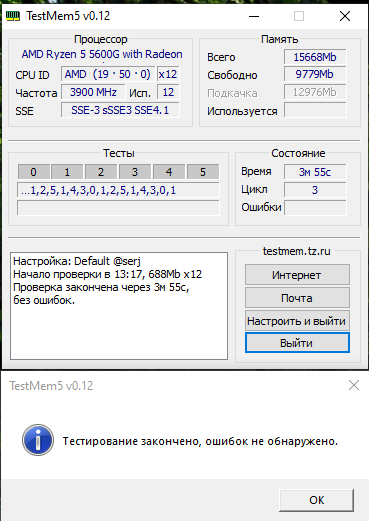Image resolution: width=369 pixels, height=521 pixels.
Task: Select test box number 2
Action: tap(101, 172)
